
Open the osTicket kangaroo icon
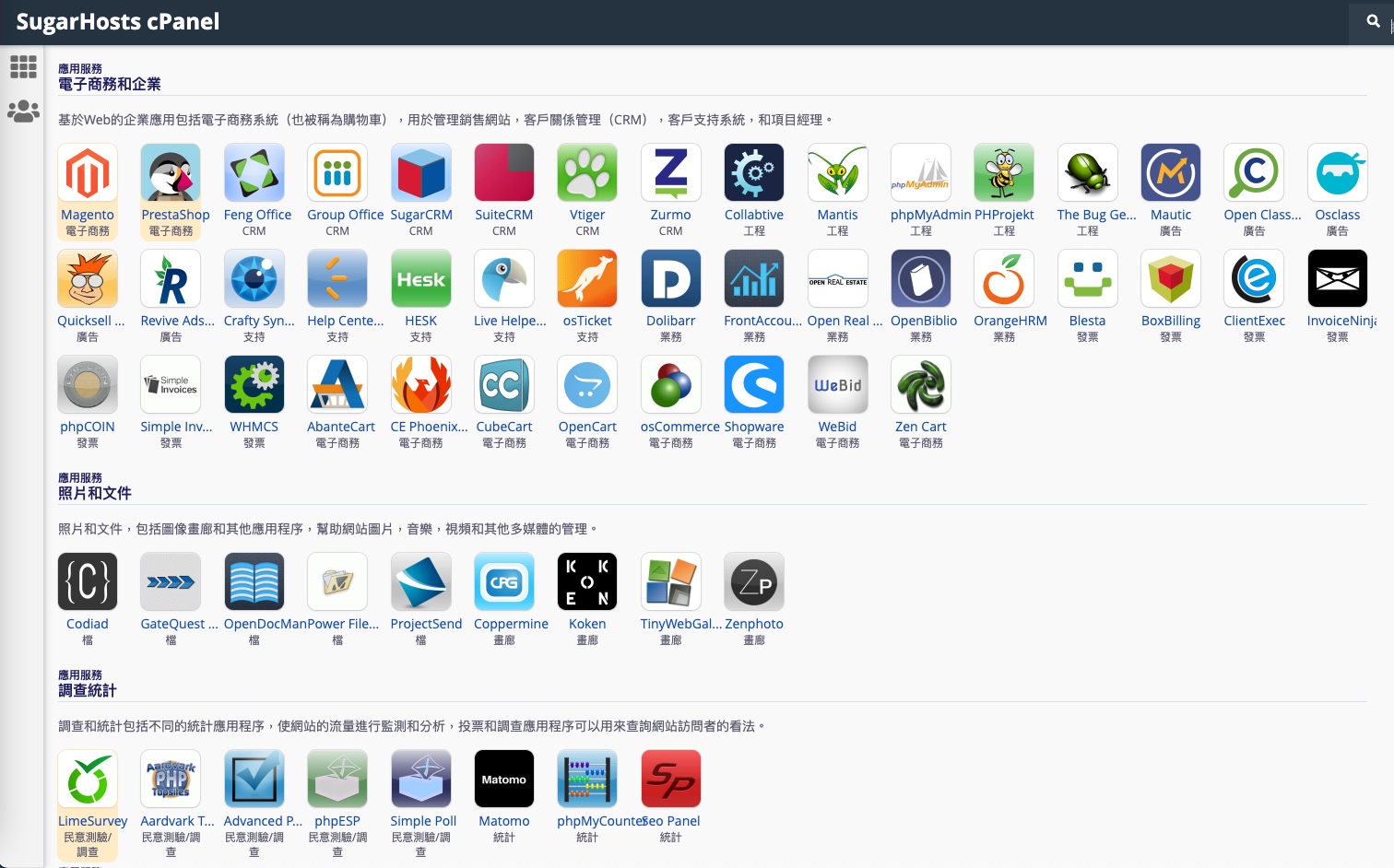coord(587,278)
